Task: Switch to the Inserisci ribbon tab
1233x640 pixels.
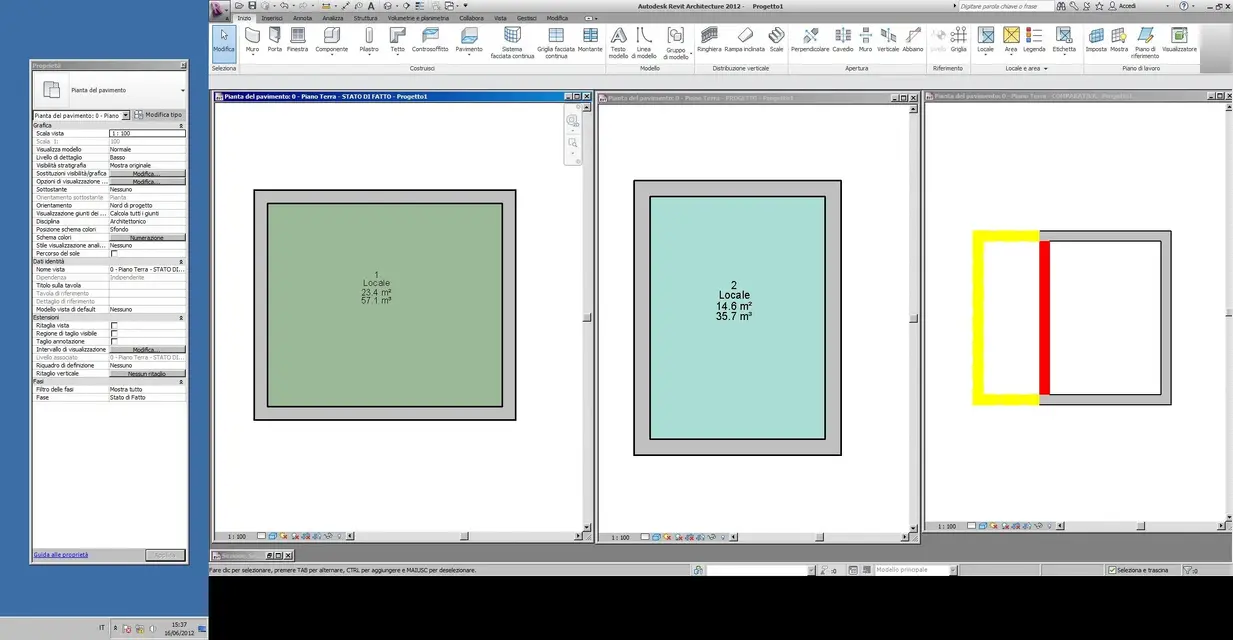Action: pyautogui.click(x=272, y=18)
